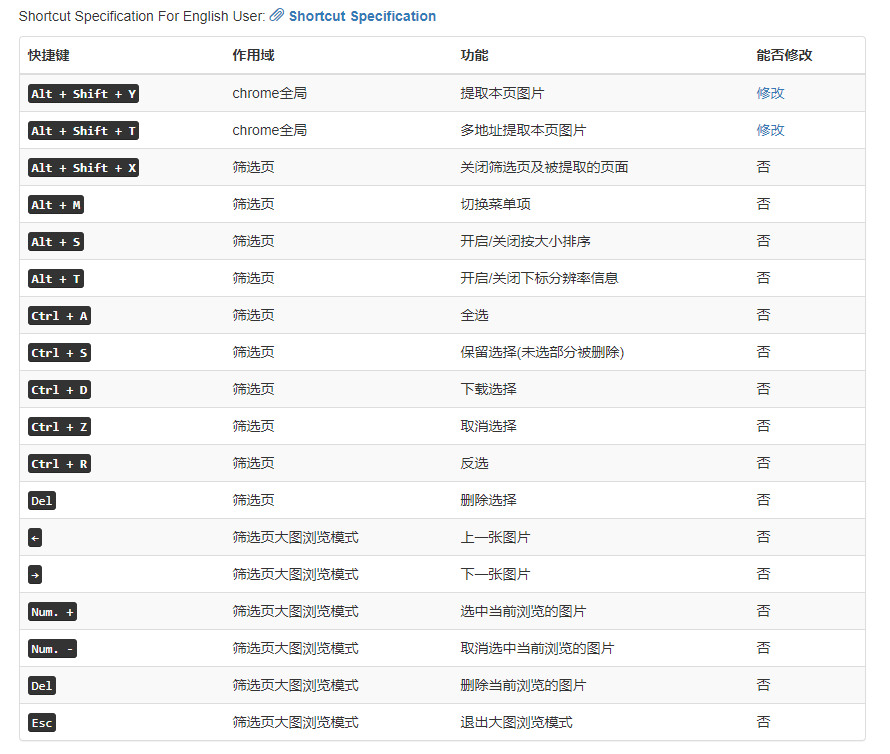Click the 作用域 column header

click(254, 56)
